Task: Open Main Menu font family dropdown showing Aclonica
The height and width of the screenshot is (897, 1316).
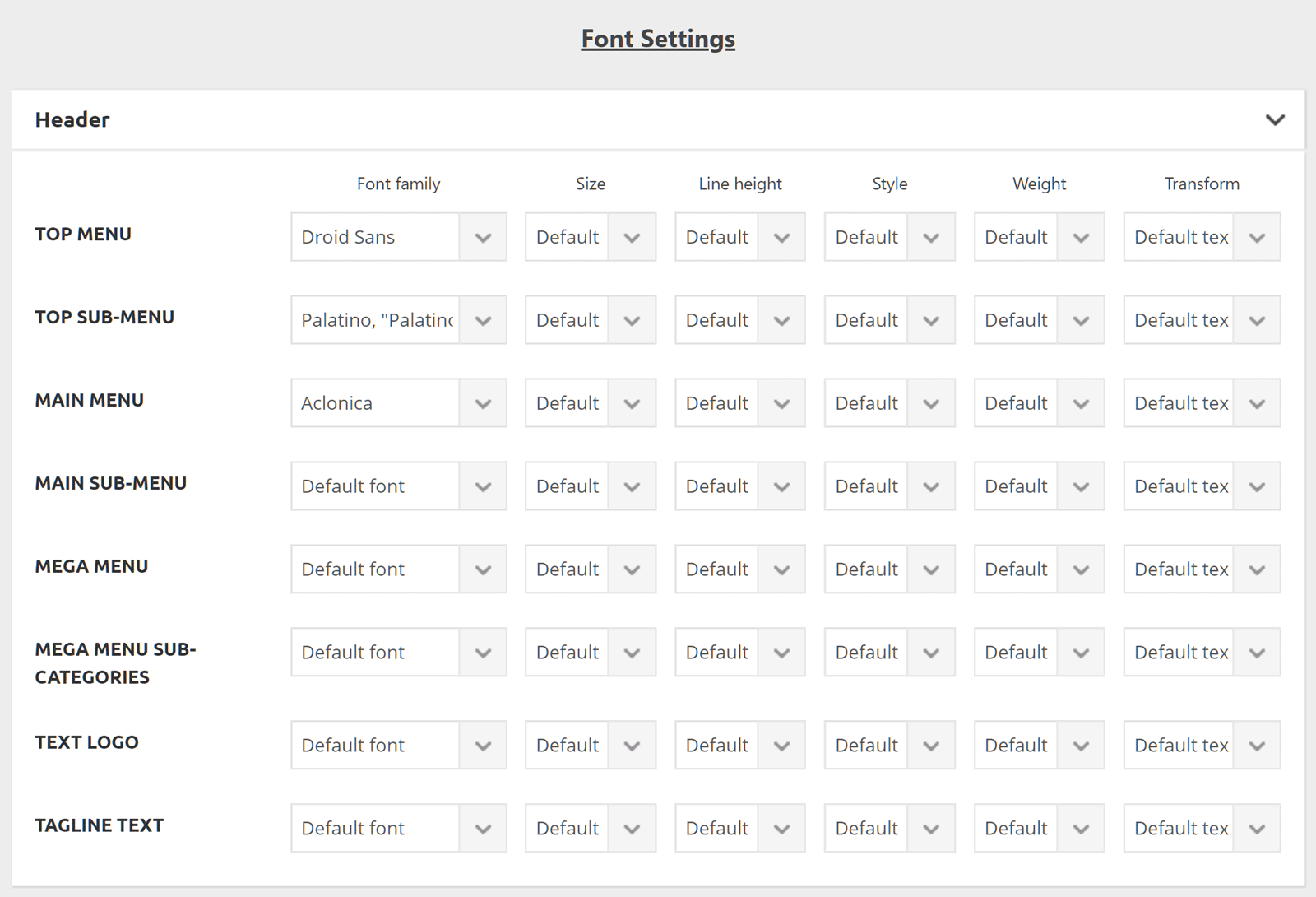Action: point(398,403)
